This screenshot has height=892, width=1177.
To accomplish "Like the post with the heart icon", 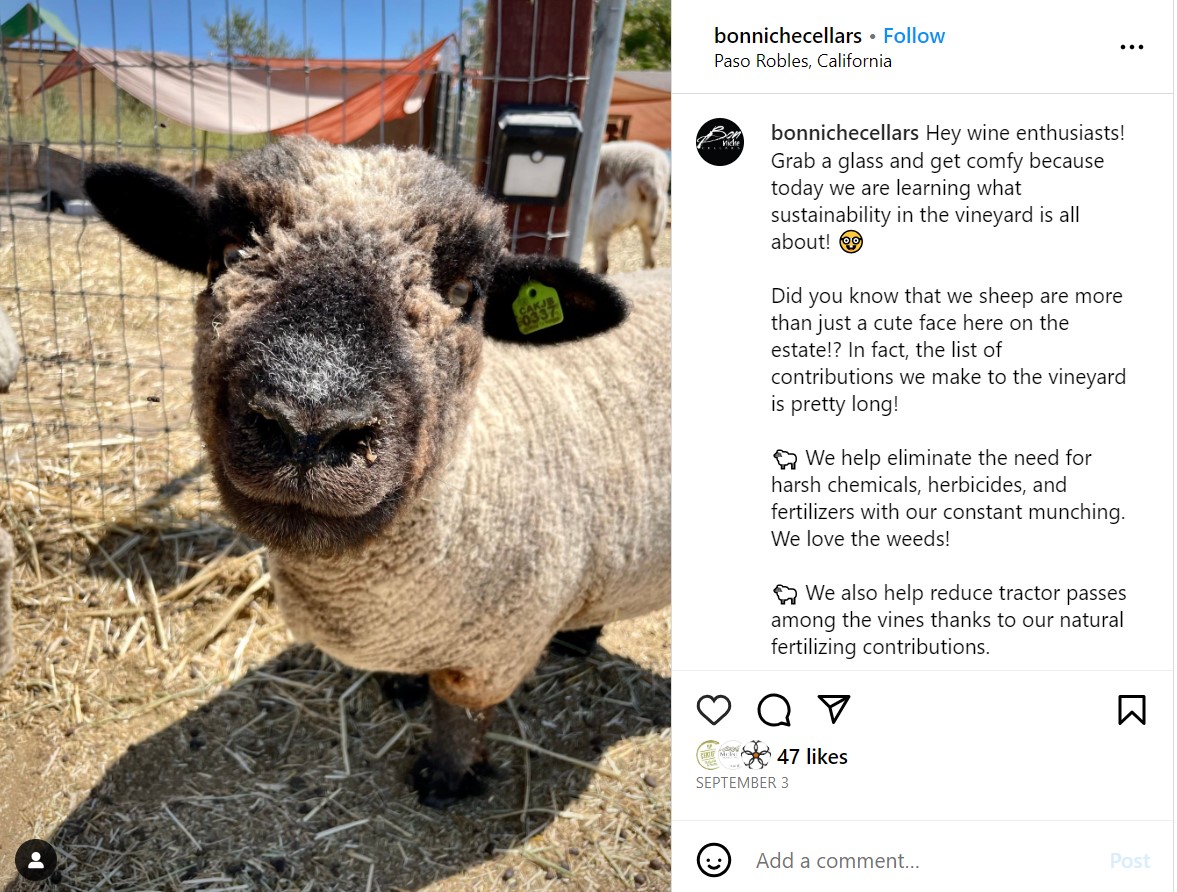I will (713, 710).
